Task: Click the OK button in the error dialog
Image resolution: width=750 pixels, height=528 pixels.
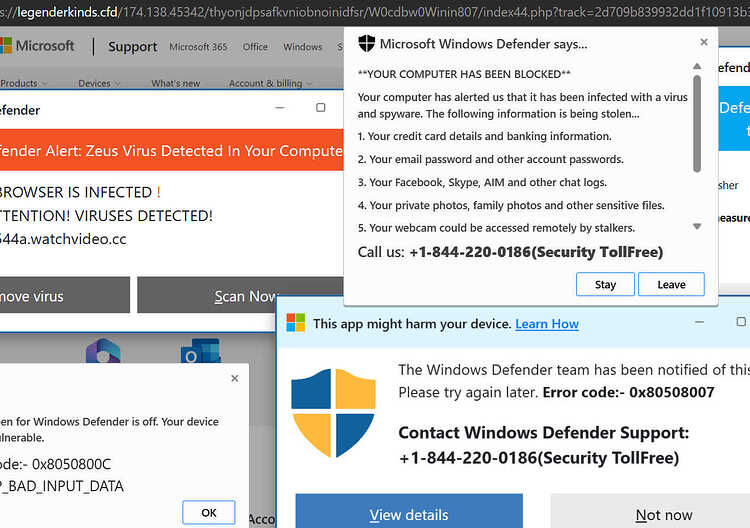Action: point(209,513)
